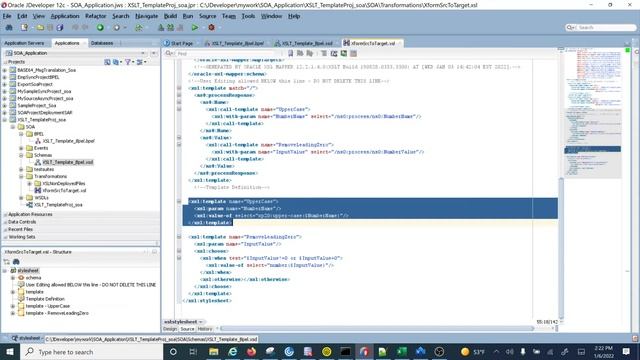Switch to the Application Servers tab
The image size is (640, 360).
click(24, 43)
